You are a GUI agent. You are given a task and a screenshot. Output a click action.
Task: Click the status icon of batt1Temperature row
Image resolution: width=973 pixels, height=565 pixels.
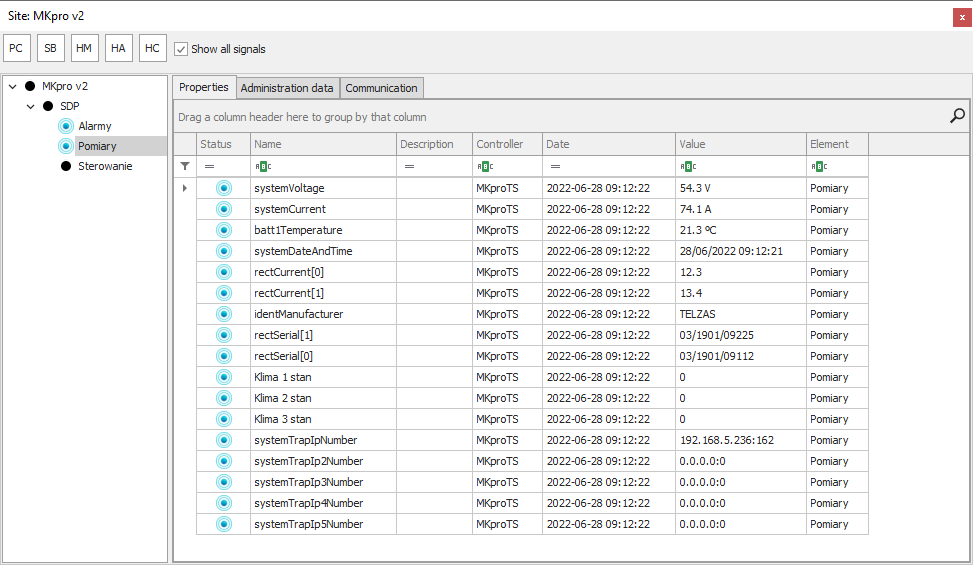click(x=224, y=230)
